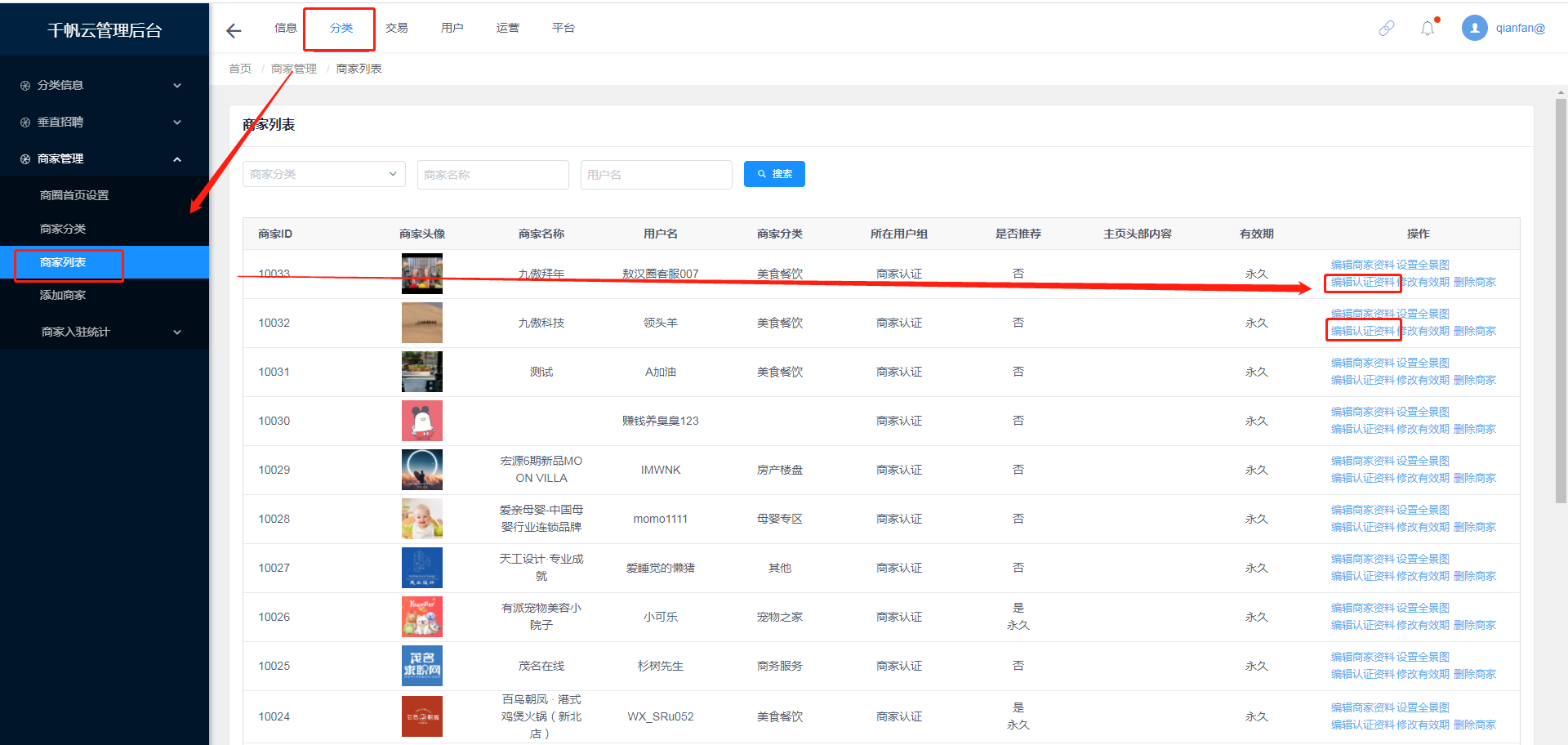Open merchant 10029's avatar thumbnail

[422, 470]
